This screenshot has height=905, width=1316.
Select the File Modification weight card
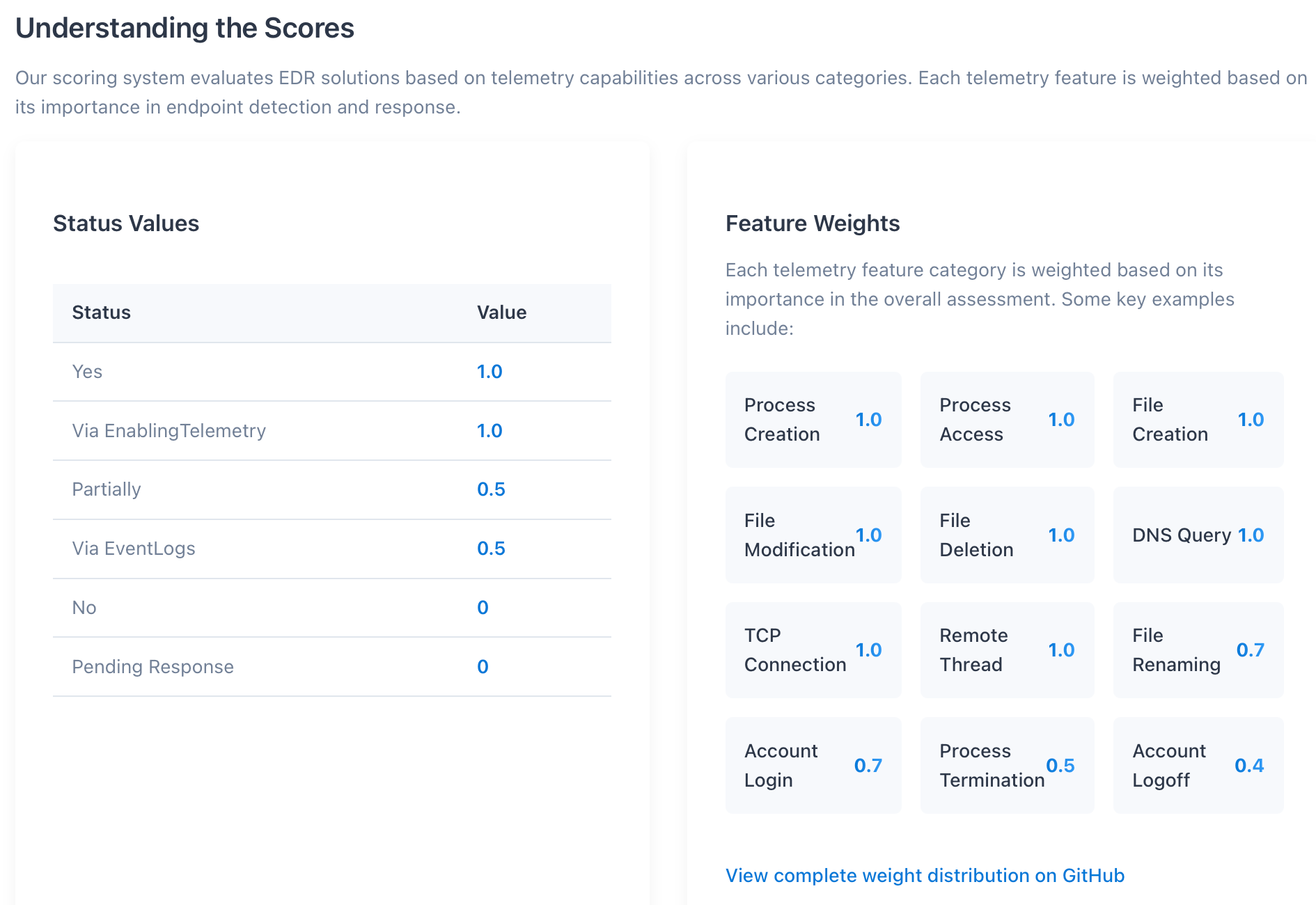click(x=813, y=535)
